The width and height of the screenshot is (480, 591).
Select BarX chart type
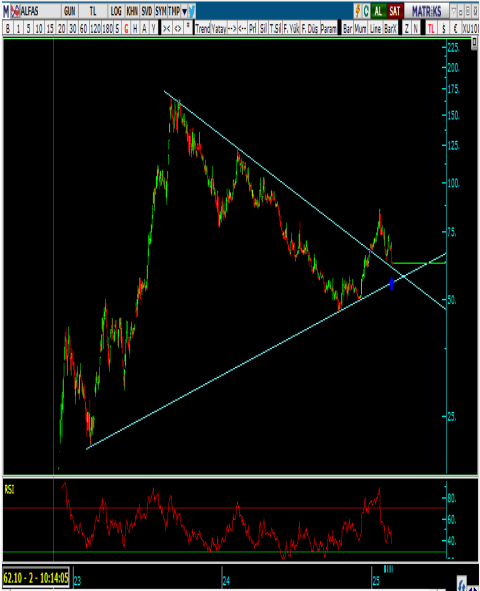pyautogui.click(x=390, y=28)
